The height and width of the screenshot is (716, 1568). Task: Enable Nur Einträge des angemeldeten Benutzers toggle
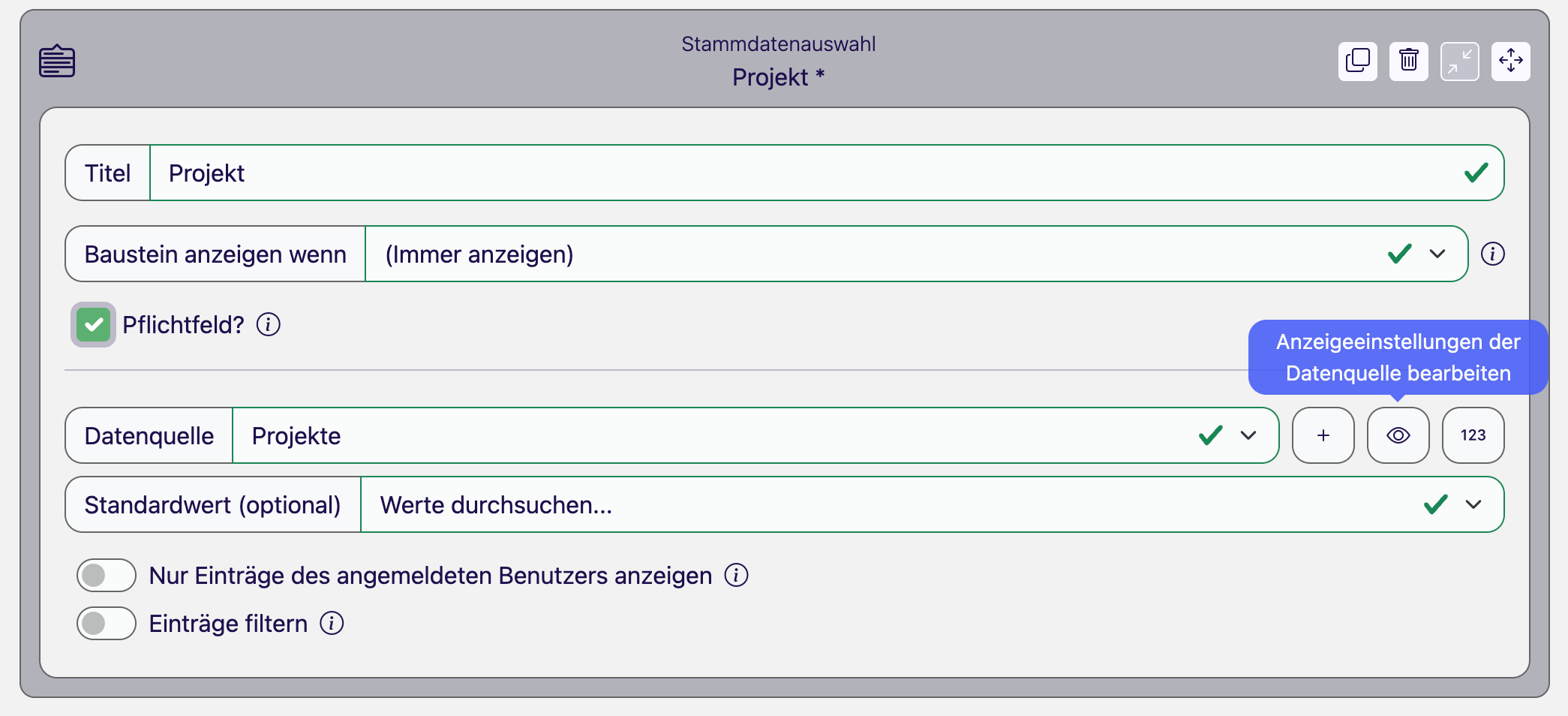[107, 576]
